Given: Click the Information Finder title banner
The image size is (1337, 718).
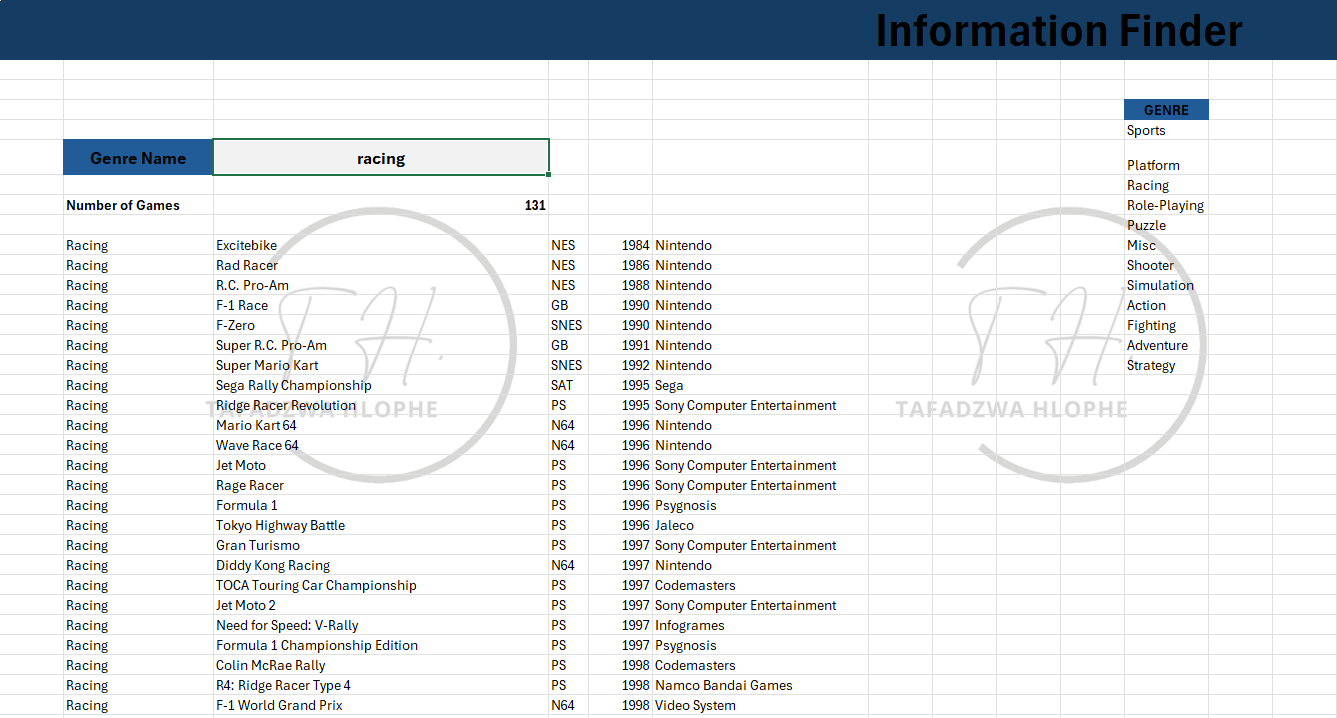Looking at the screenshot, I should tap(1058, 30).
